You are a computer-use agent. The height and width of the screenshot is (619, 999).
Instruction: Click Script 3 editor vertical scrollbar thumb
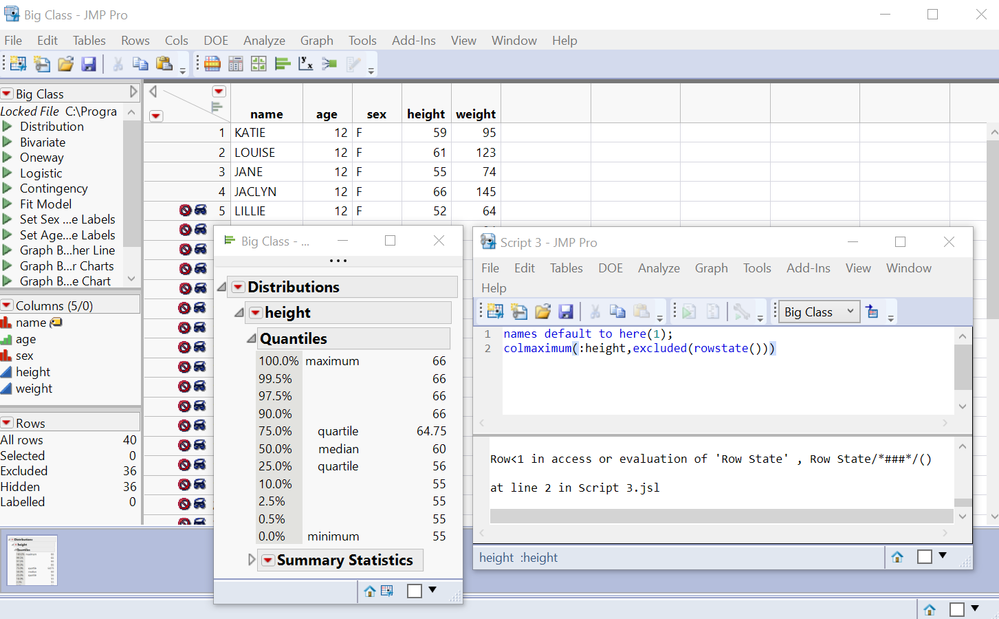coord(963,367)
